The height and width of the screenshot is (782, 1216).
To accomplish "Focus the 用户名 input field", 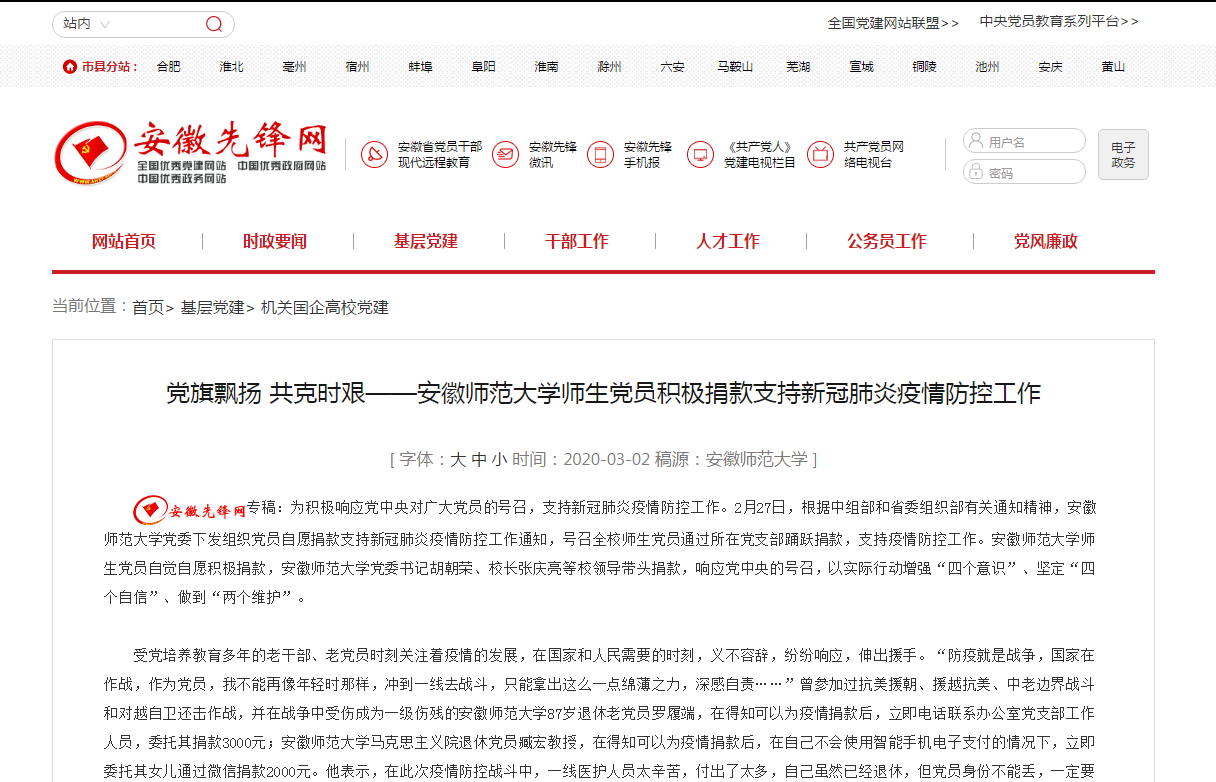I will point(1024,141).
